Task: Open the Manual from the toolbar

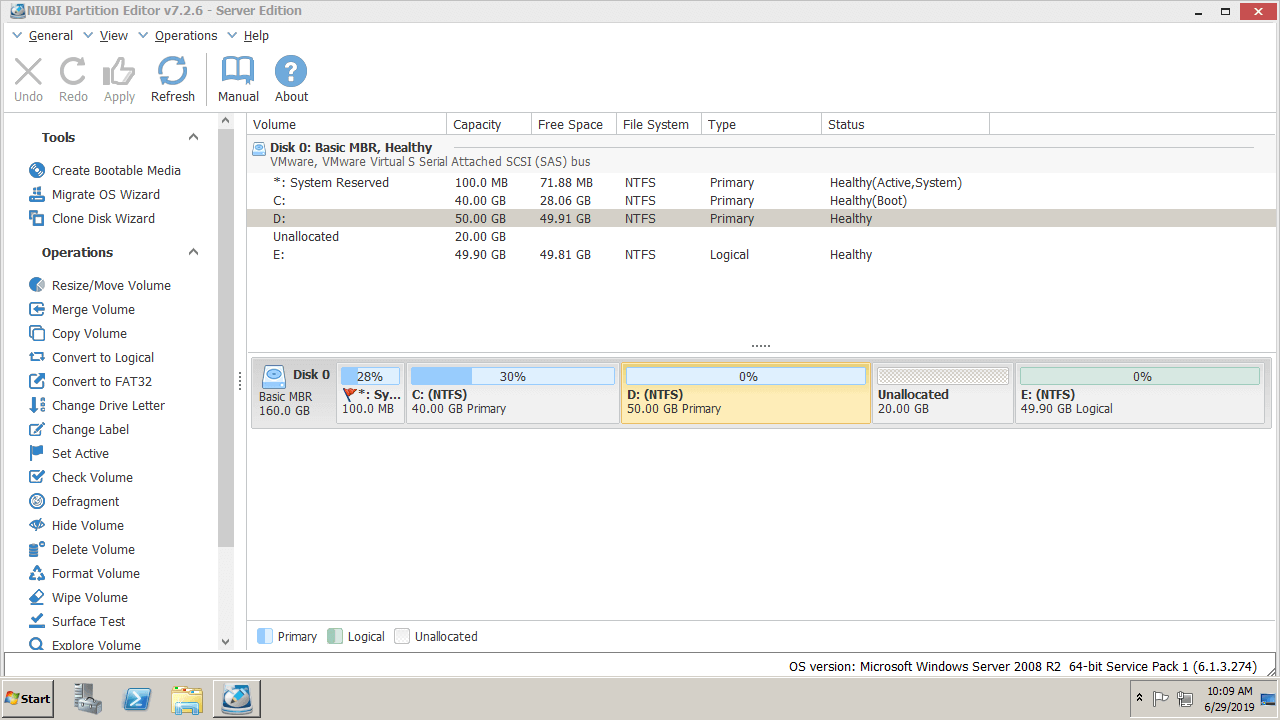Action: [237, 78]
